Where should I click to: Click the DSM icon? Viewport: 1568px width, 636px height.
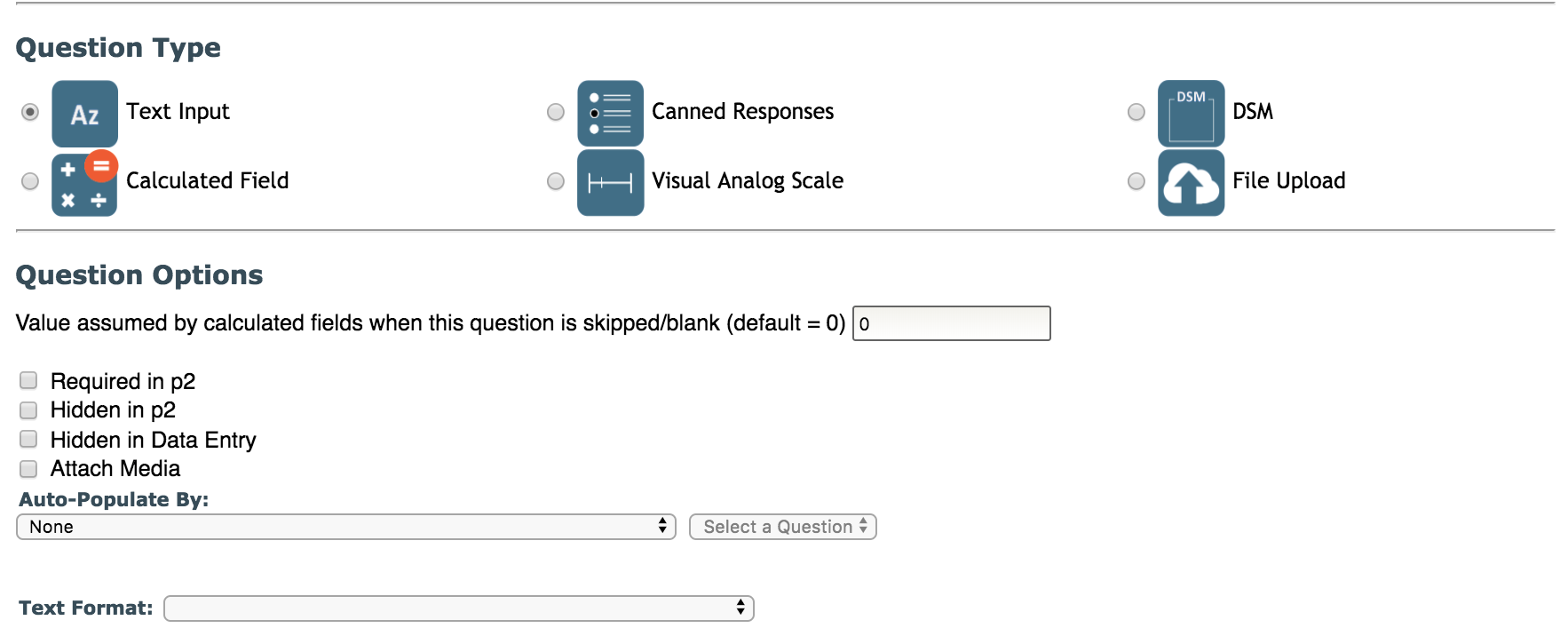click(x=1191, y=114)
